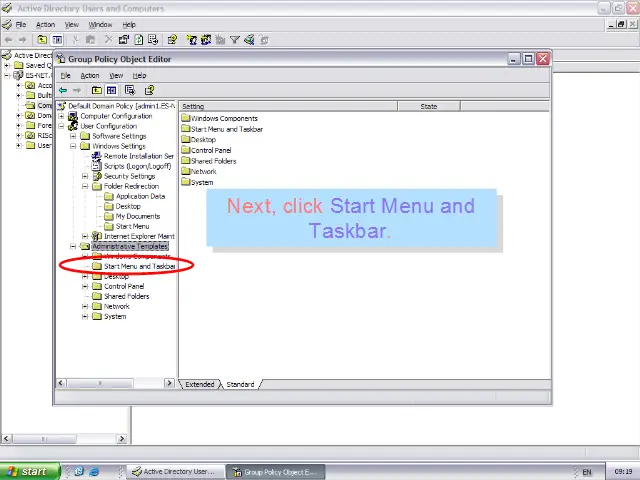The image size is (640, 480).
Task: Click EN language indicator in system tray
Action: [x=587, y=472]
